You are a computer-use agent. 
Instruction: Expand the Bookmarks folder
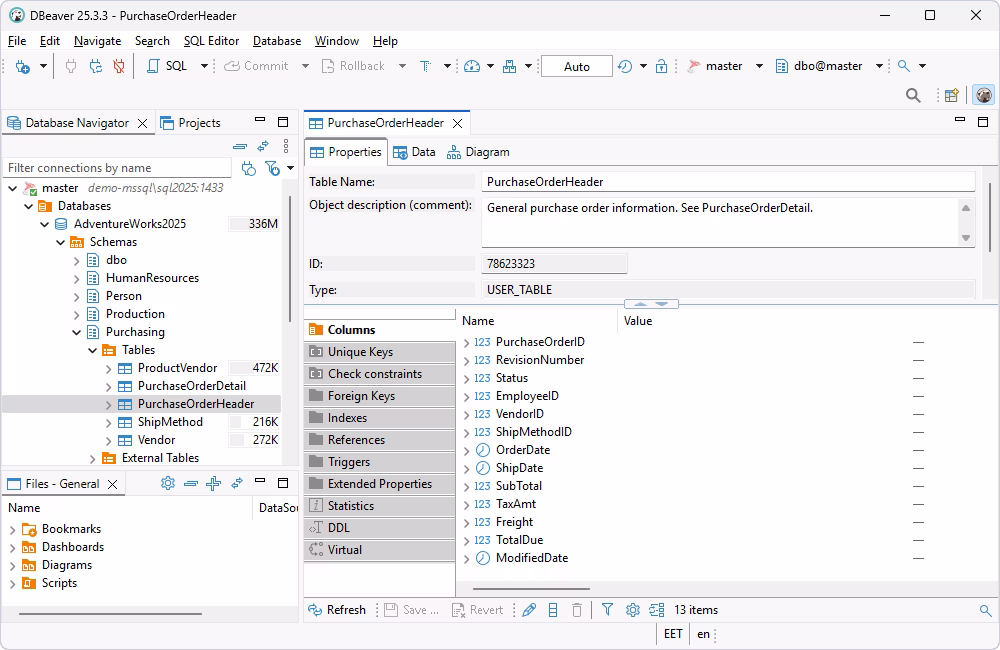(12, 529)
